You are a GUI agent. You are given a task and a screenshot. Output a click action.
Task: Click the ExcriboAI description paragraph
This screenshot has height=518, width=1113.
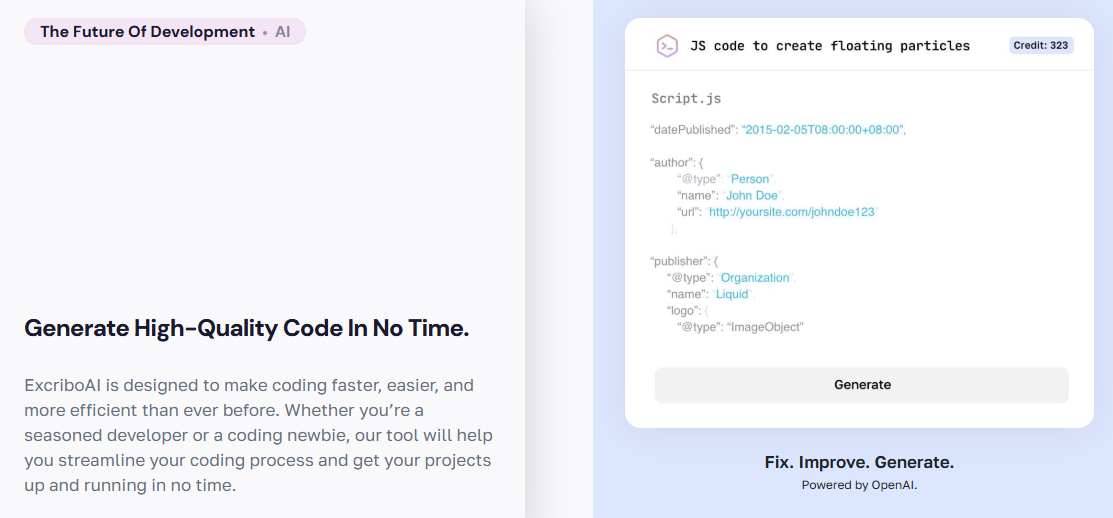click(258, 435)
